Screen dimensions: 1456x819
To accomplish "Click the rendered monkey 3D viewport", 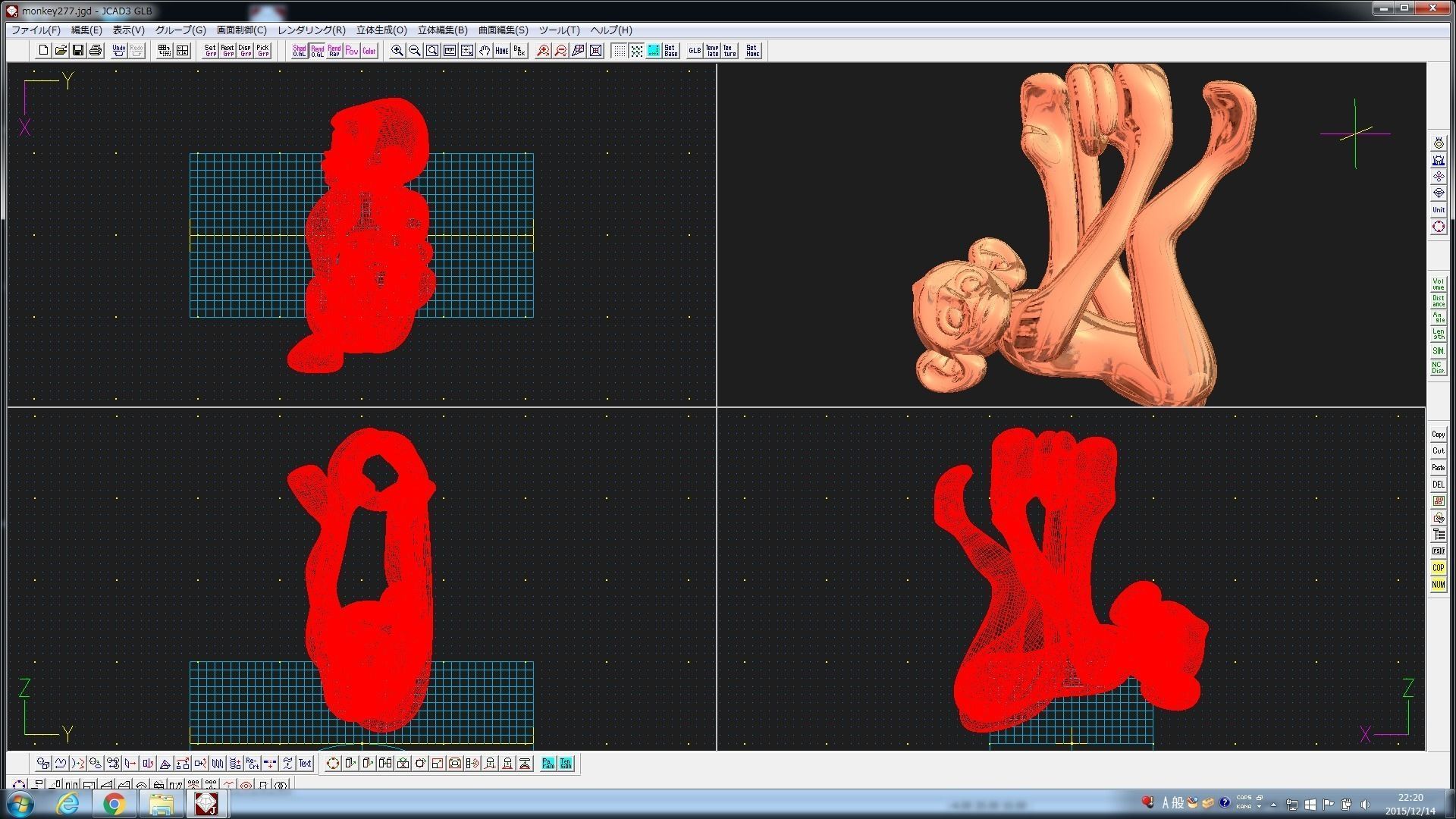I will [x=1071, y=235].
